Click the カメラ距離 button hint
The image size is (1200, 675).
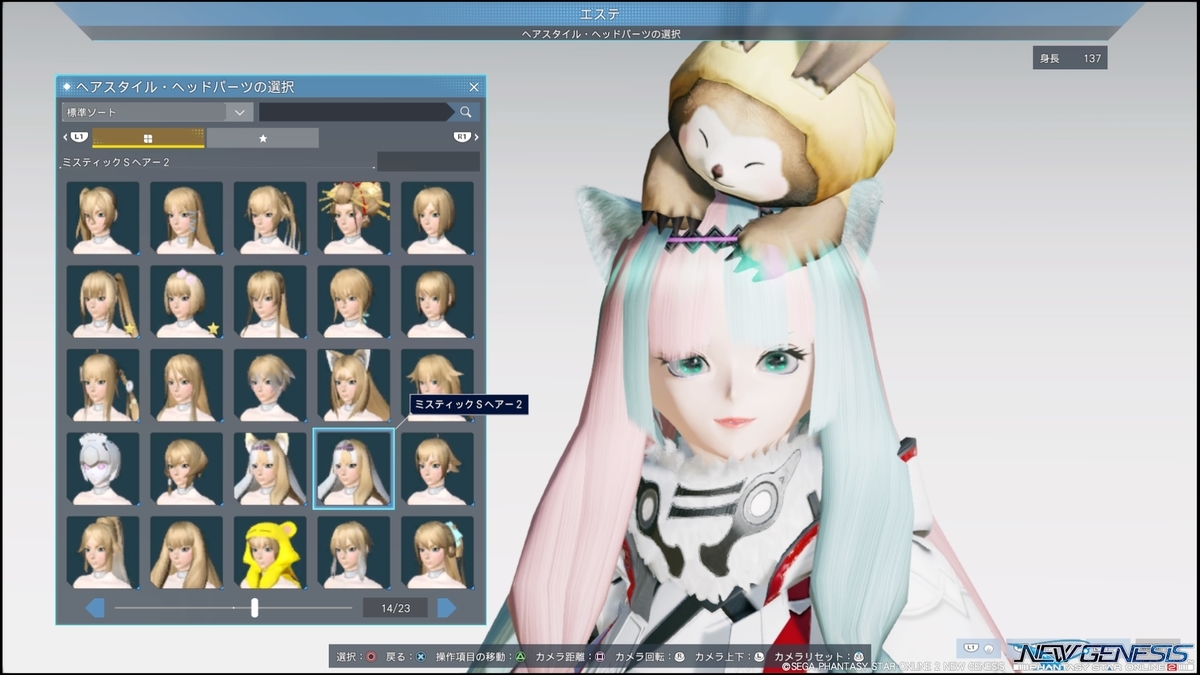[x=571, y=657]
